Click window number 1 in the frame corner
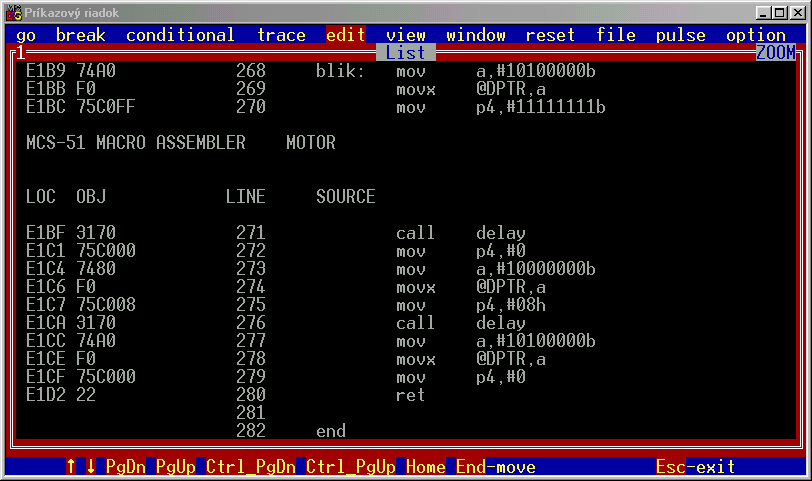 (20, 53)
